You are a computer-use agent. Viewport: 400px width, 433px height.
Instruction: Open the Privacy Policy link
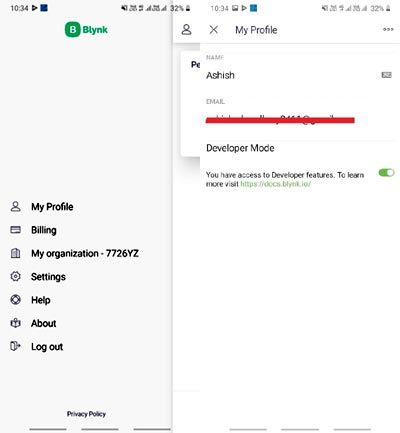tap(86, 414)
